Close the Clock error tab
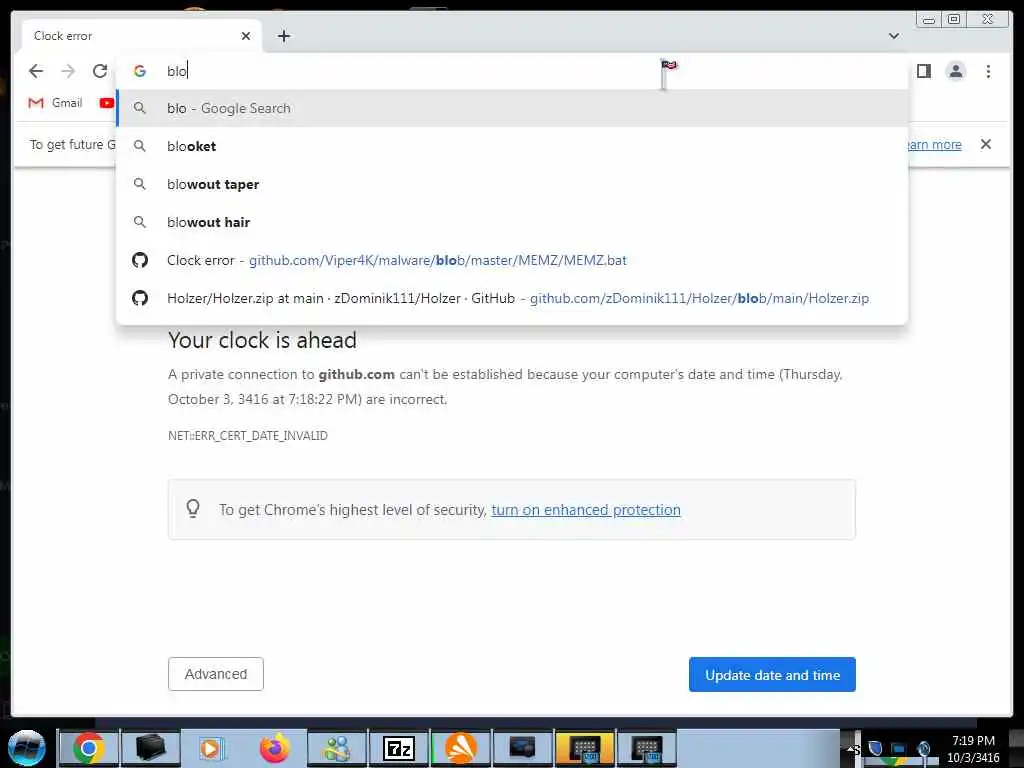This screenshot has height=768, width=1024. pyautogui.click(x=246, y=36)
